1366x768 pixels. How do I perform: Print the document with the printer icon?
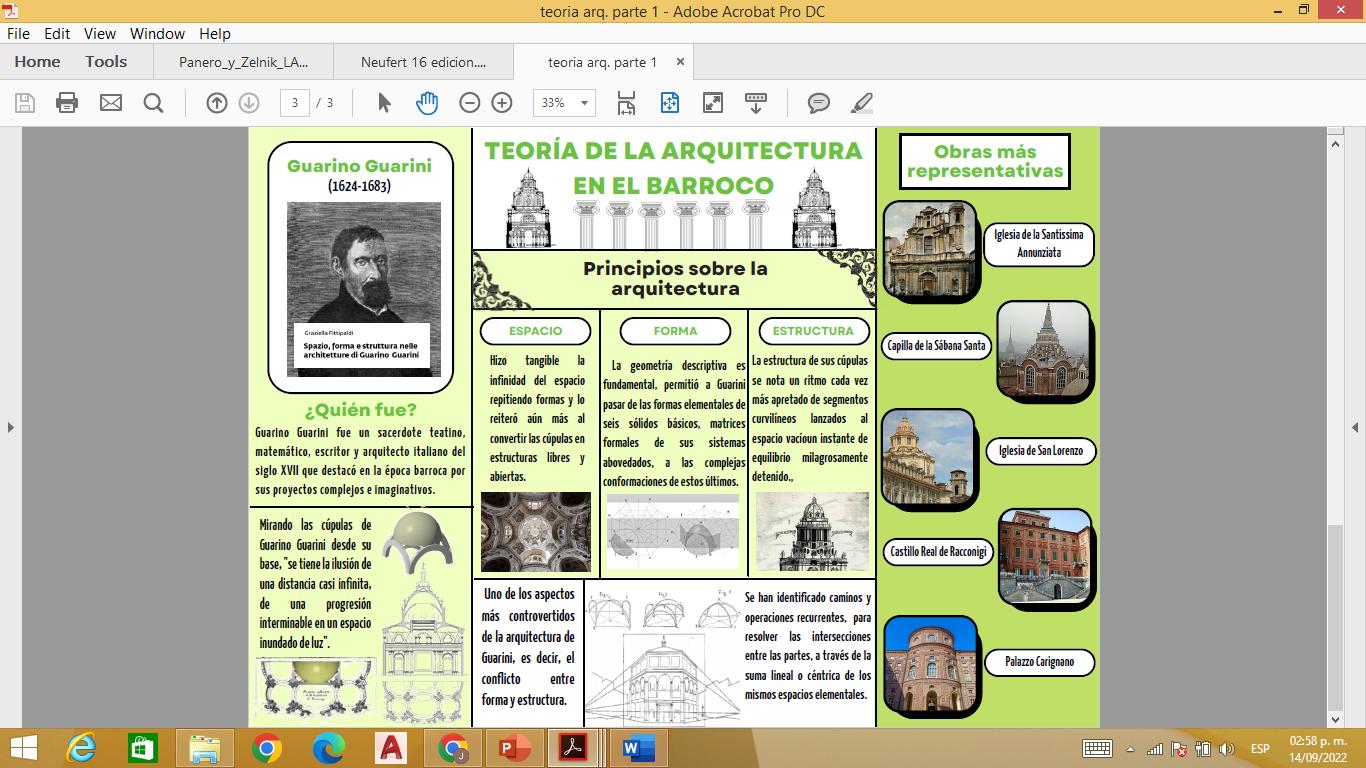pos(67,102)
